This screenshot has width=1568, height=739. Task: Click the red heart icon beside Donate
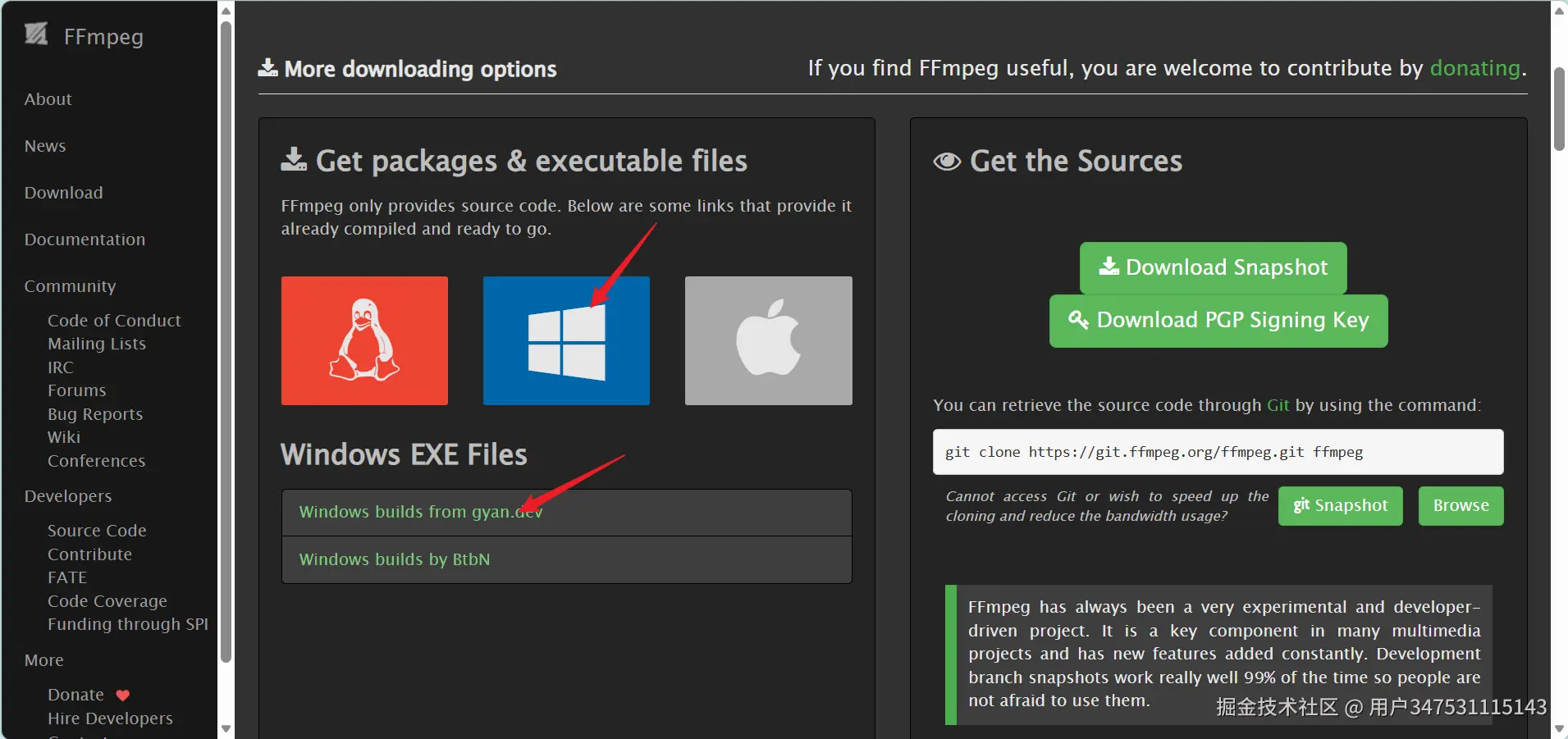click(123, 696)
